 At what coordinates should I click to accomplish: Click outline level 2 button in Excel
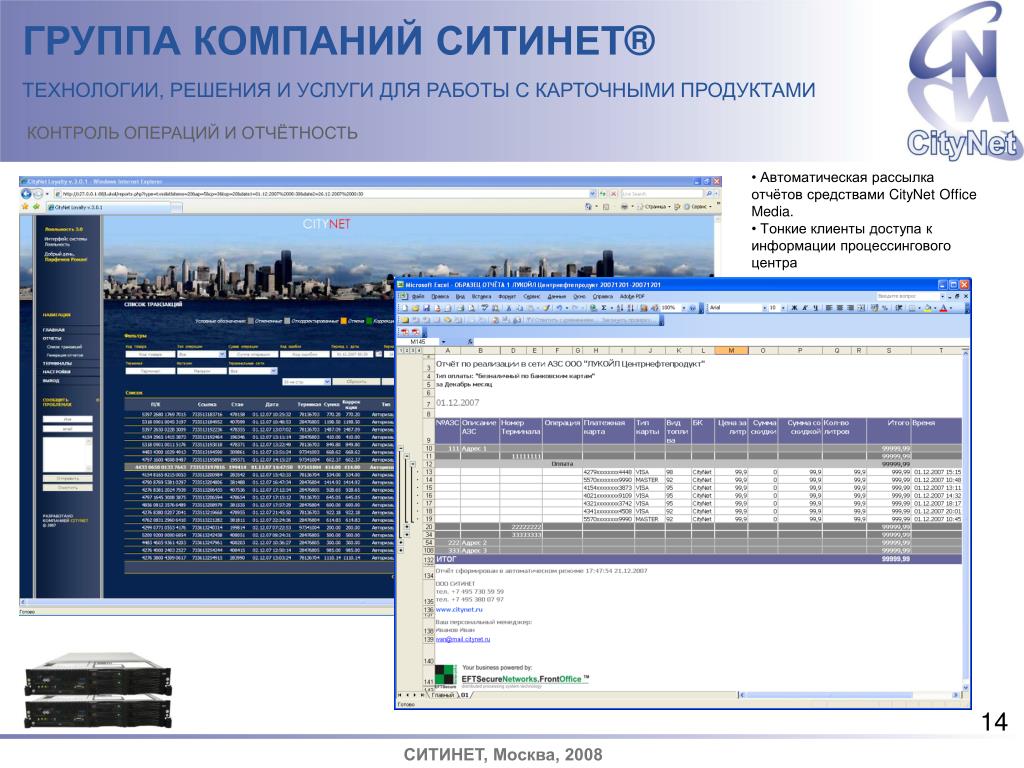[x=408, y=351]
